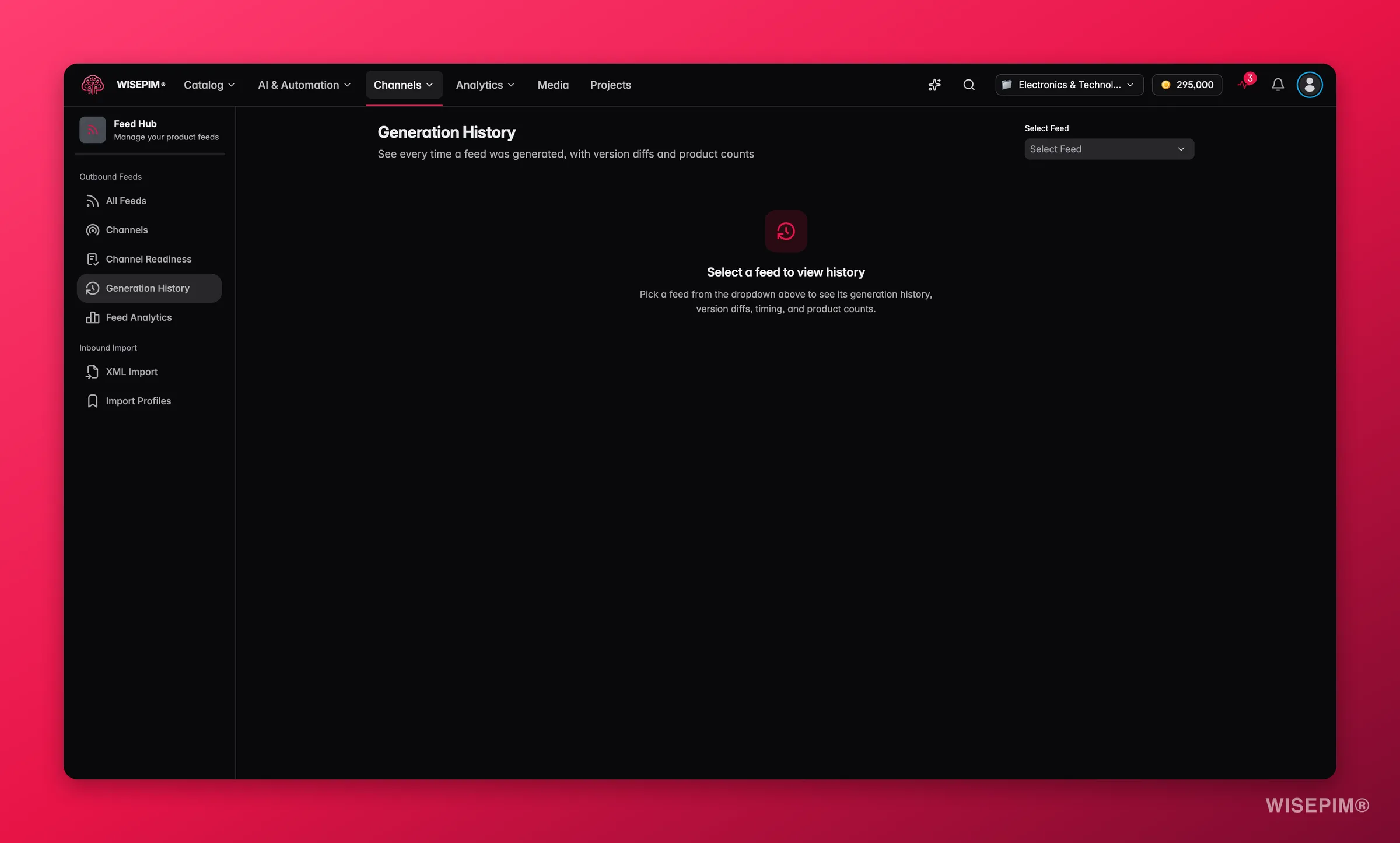
Task: Open XML Import page
Action: [x=149, y=372]
